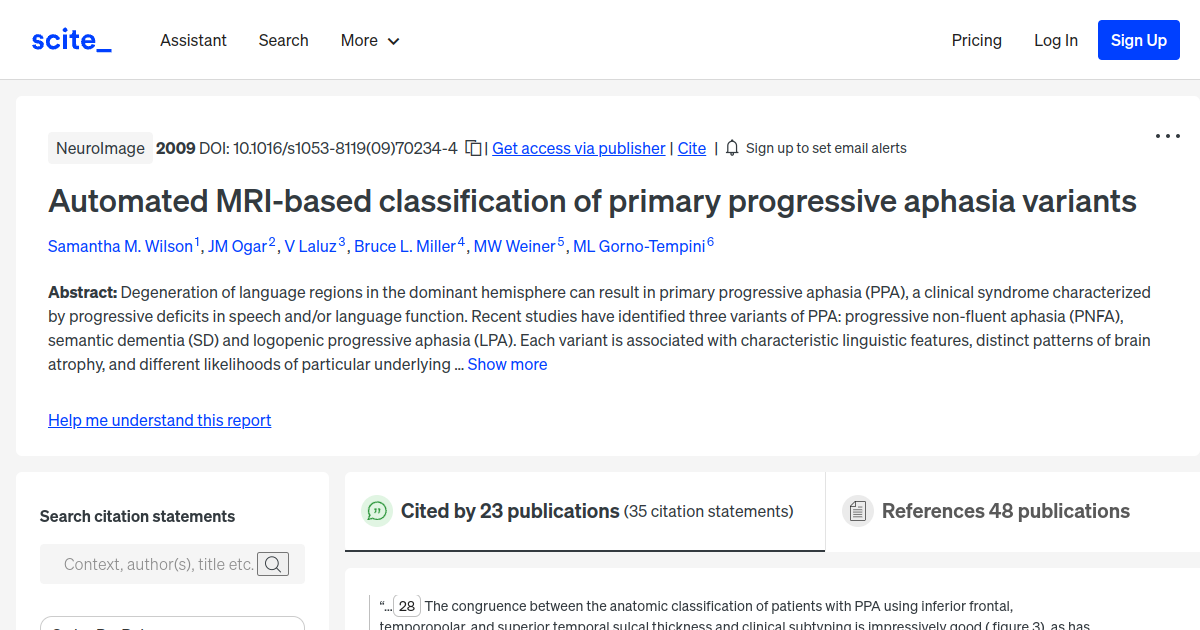Image resolution: width=1200 pixels, height=630 pixels.
Task: Open the Pricing page
Action: click(x=976, y=40)
